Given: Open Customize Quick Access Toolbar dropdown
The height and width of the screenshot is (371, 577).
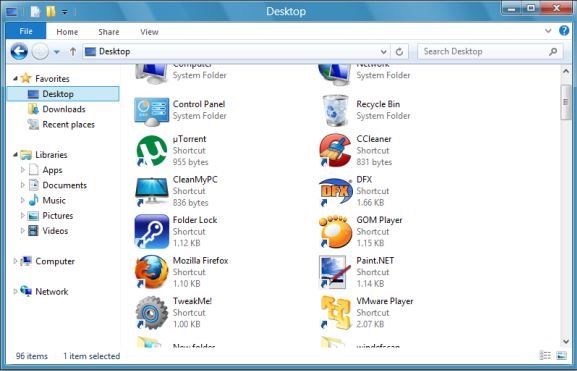Looking at the screenshot, I should coord(64,12).
